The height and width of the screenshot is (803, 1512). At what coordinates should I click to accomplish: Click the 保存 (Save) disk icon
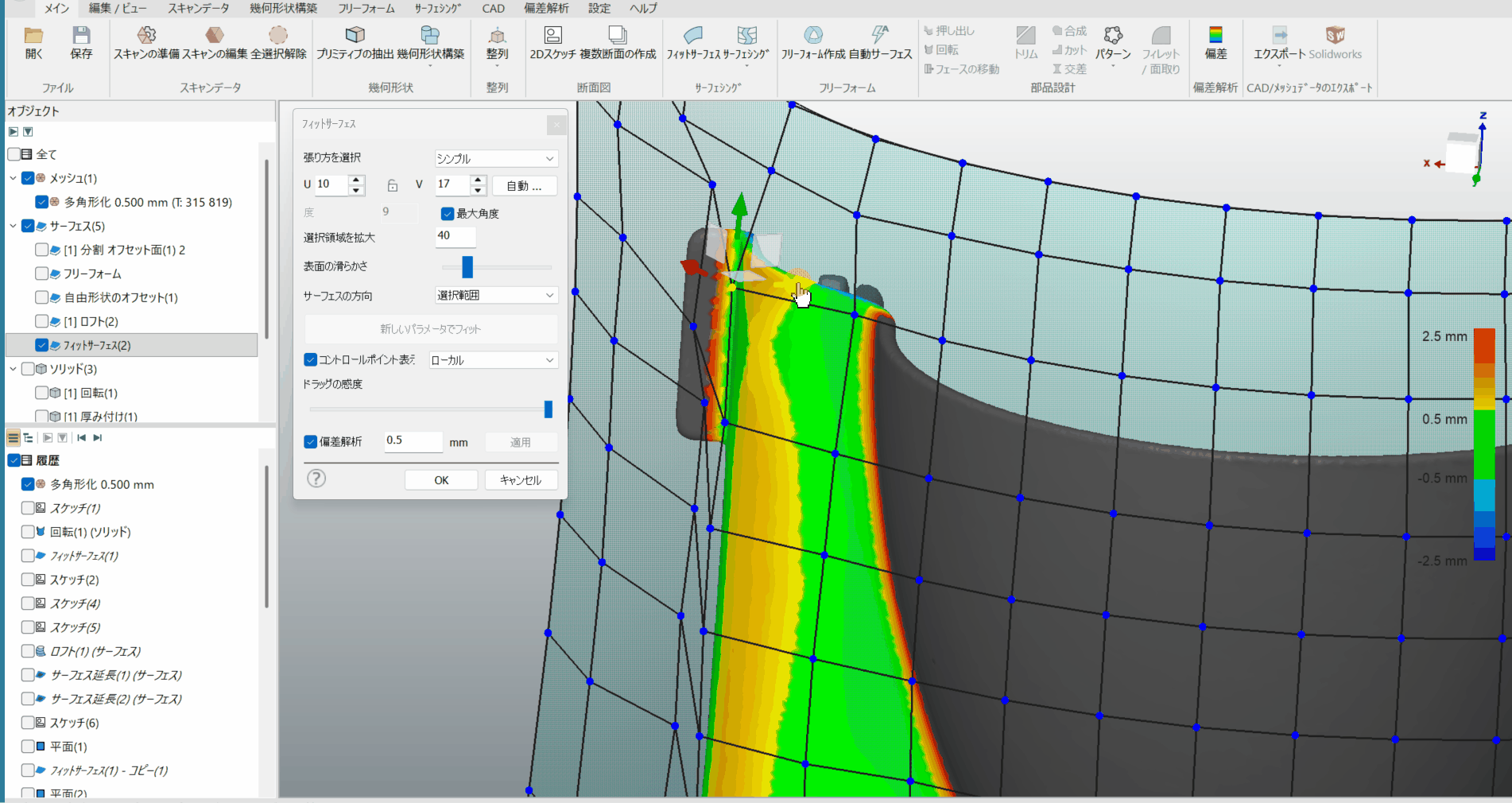click(x=81, y=37)
